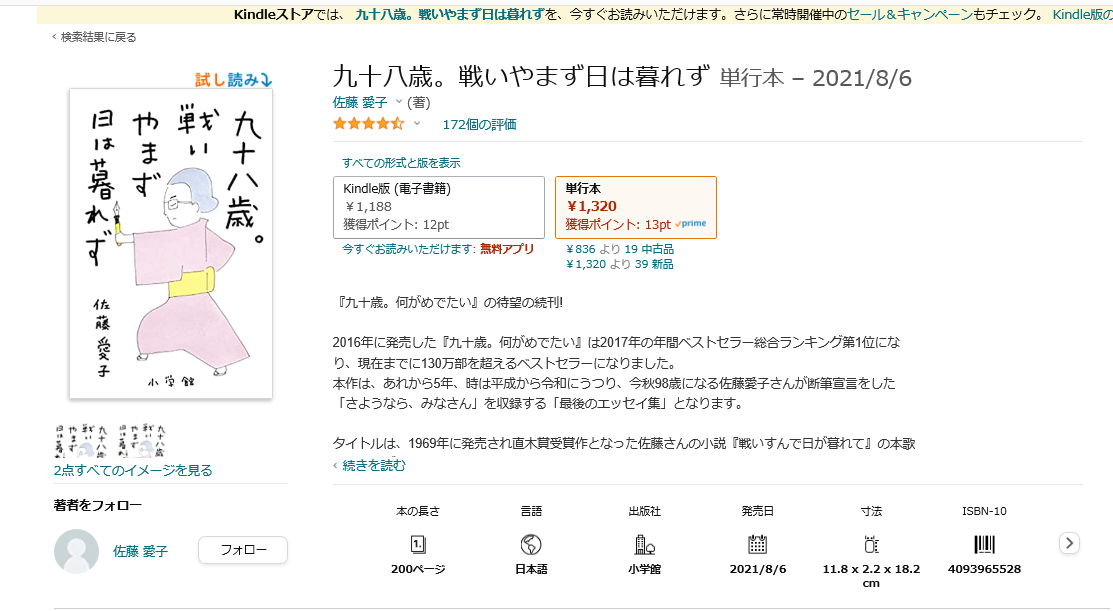This screenshot has width=1113, height=611.
Task: Expand the author 佐藤 愛子 dropdown arrow
Action: tap(399, 102)
